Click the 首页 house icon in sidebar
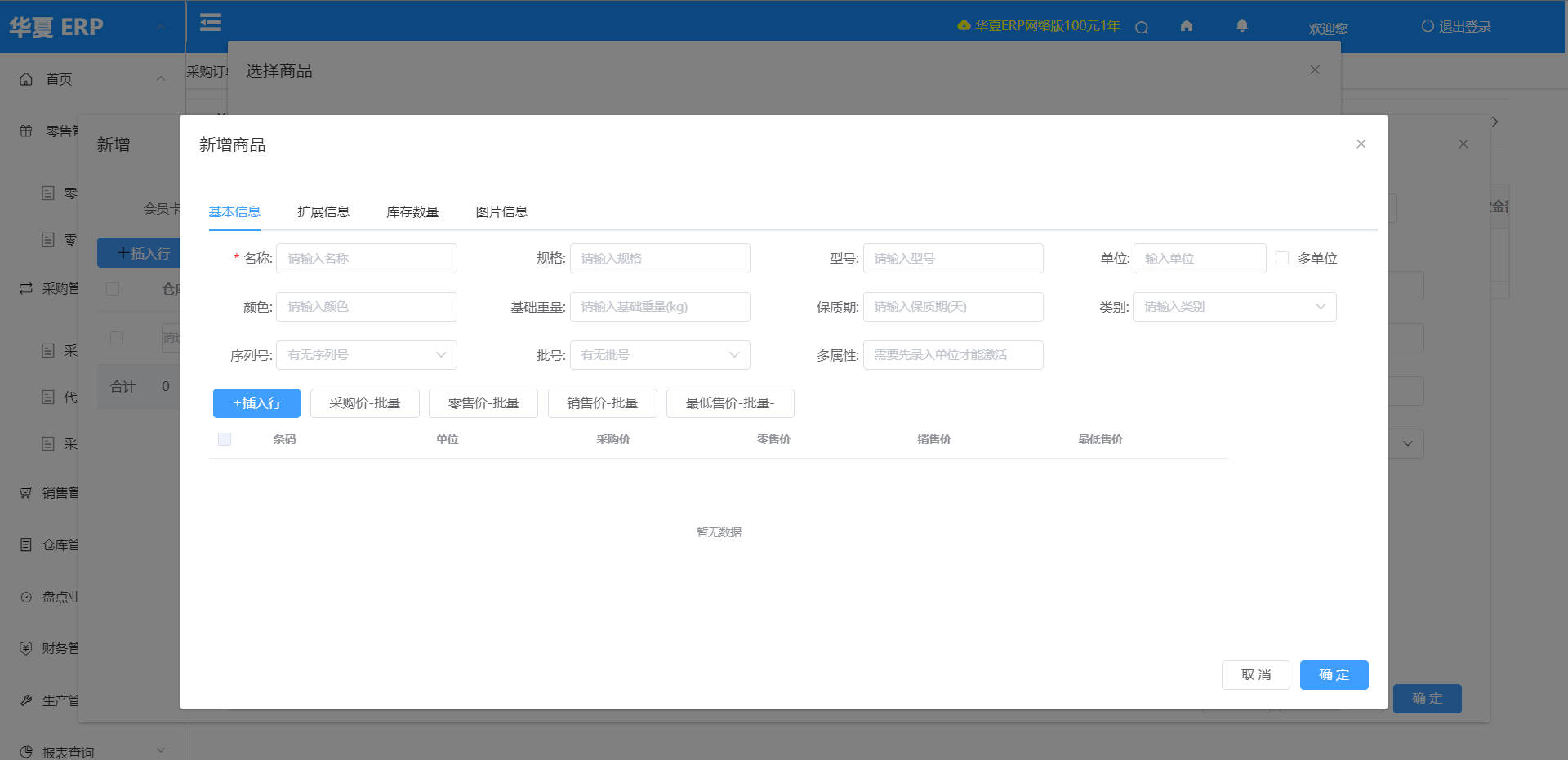 click(26, 79)
